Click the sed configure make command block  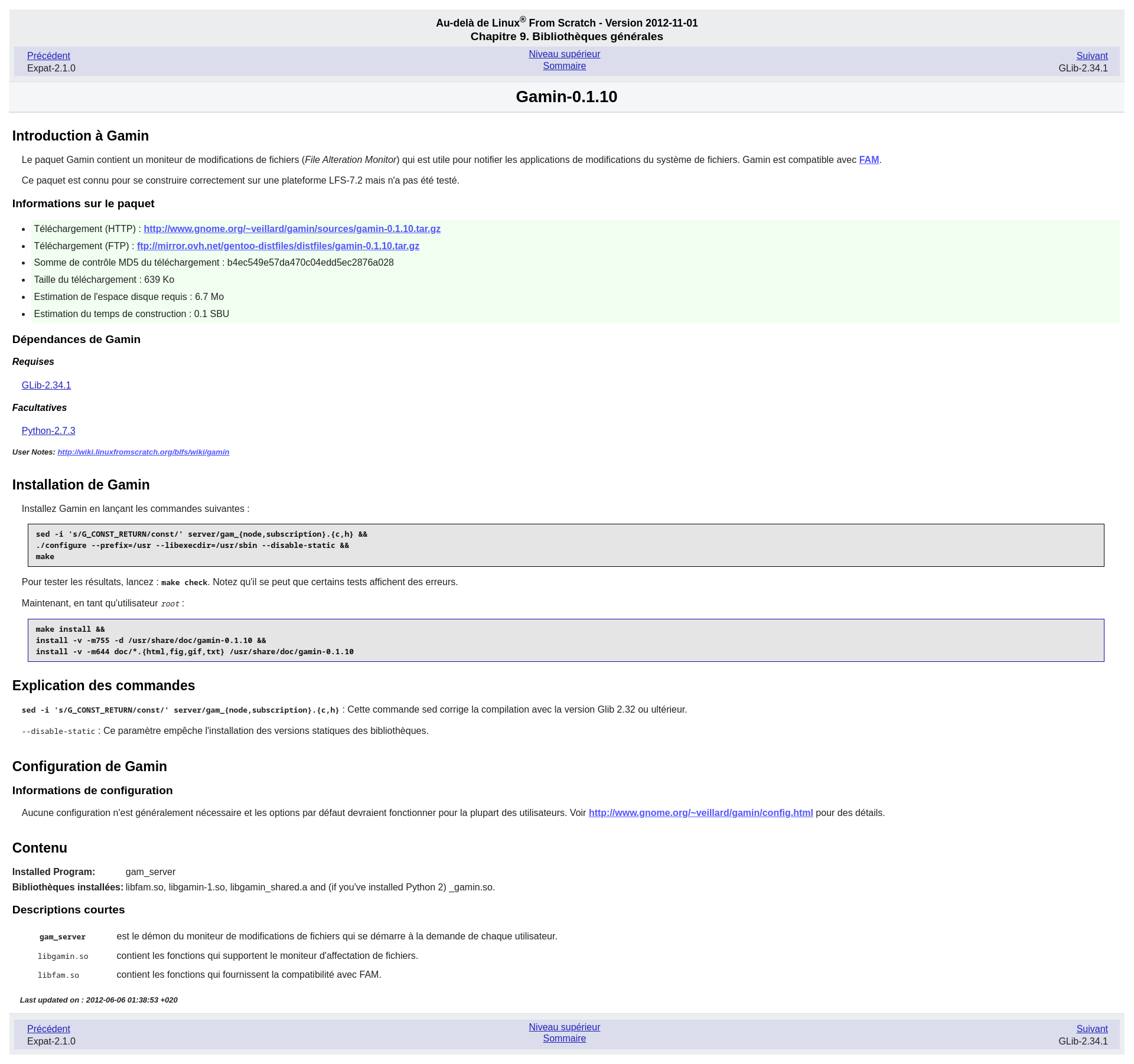tap(565, 545)
